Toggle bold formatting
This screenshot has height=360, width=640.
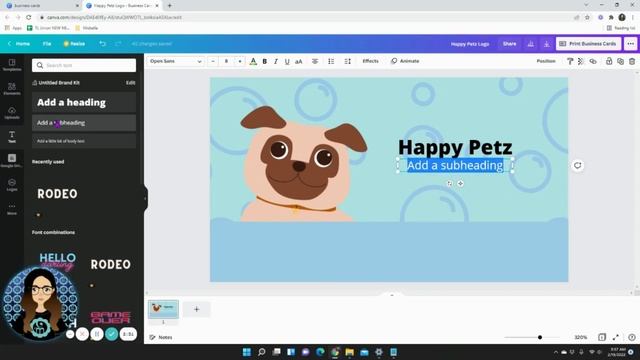click(x=264, y=61)
